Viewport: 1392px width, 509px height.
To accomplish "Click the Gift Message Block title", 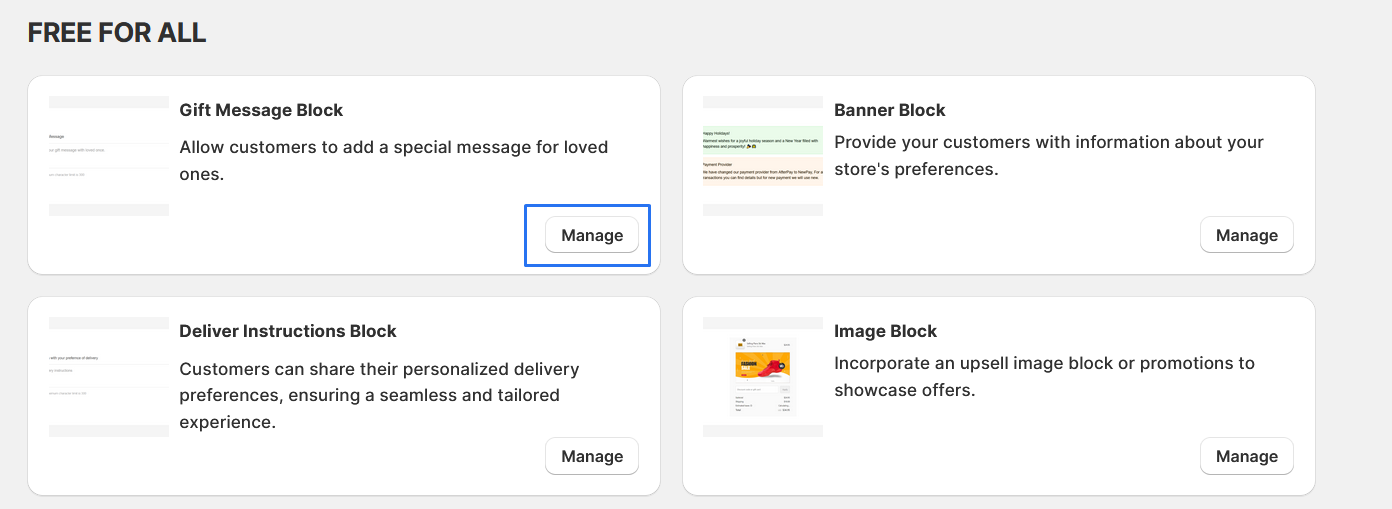I will click(x=261, y=110).
